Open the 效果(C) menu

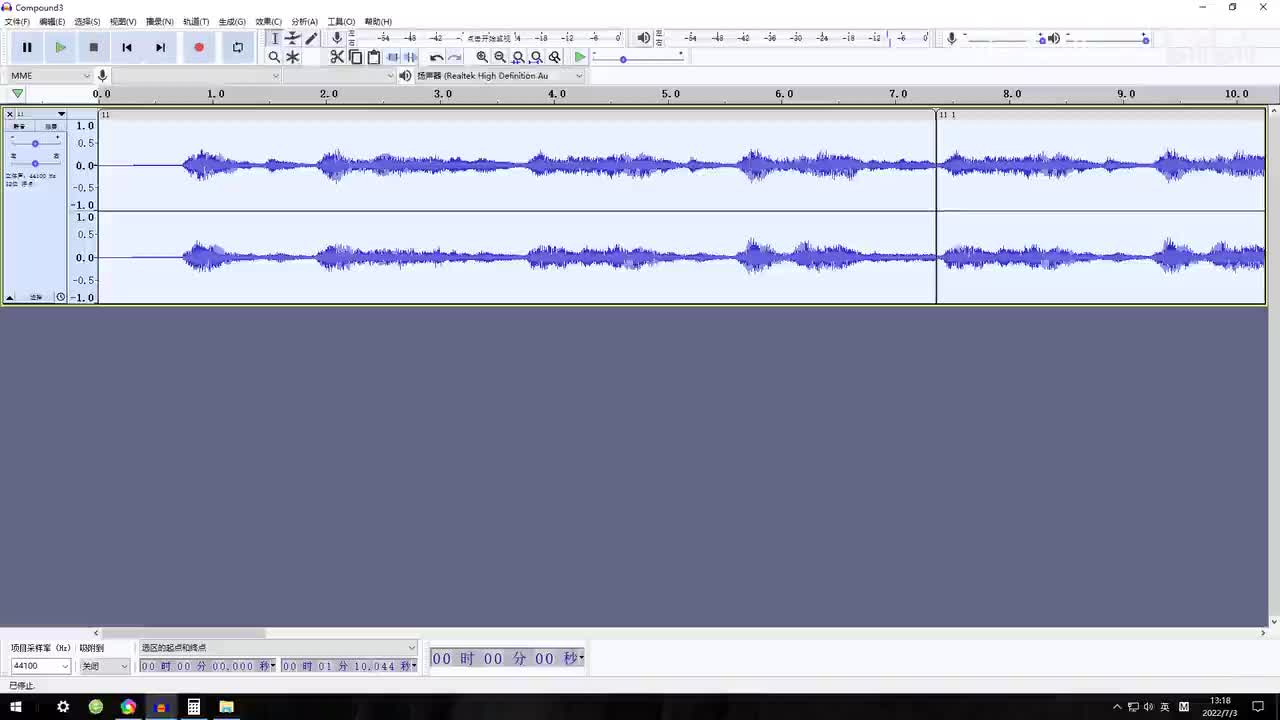point(268,21)
